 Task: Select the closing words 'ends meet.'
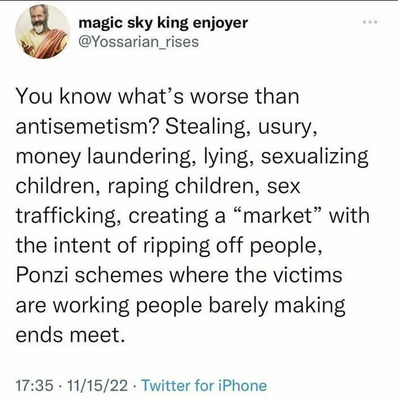pyautogui.click(x=72, y=335)
